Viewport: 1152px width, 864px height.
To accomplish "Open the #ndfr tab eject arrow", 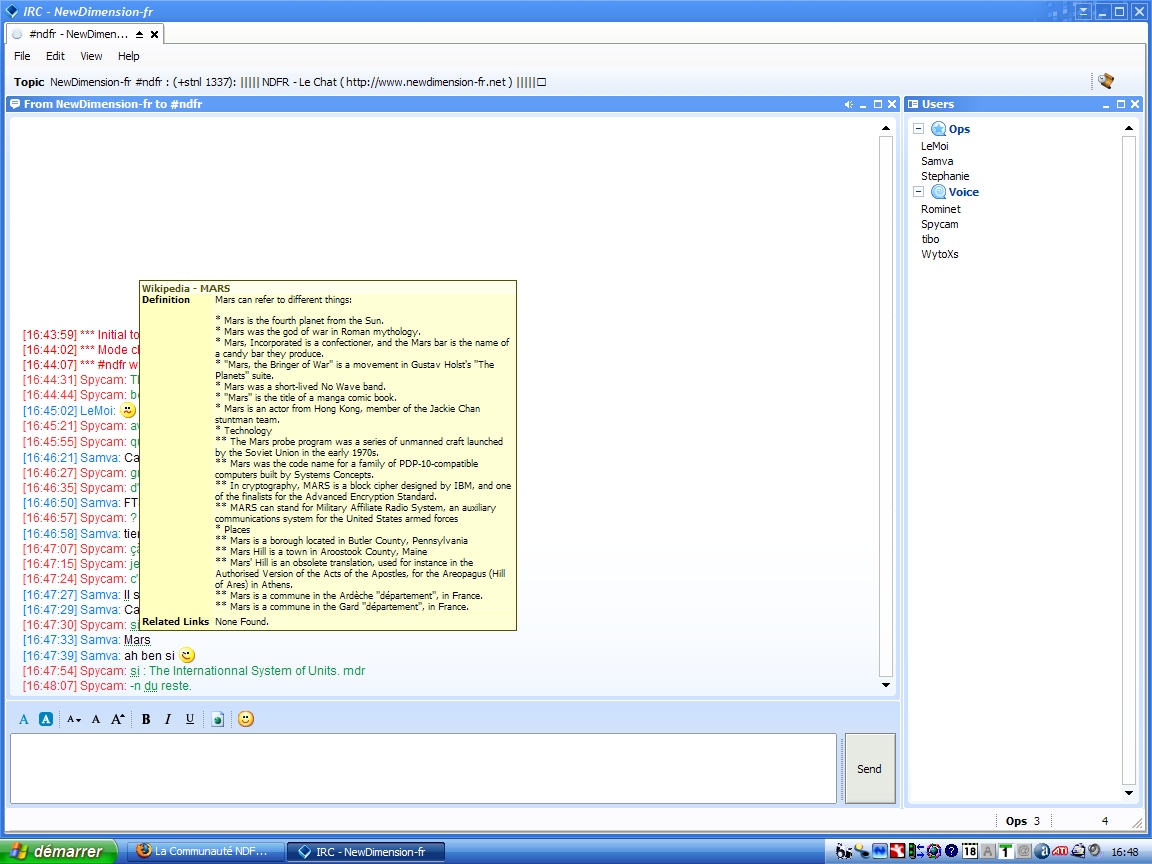I will click(x=139, y=34).
